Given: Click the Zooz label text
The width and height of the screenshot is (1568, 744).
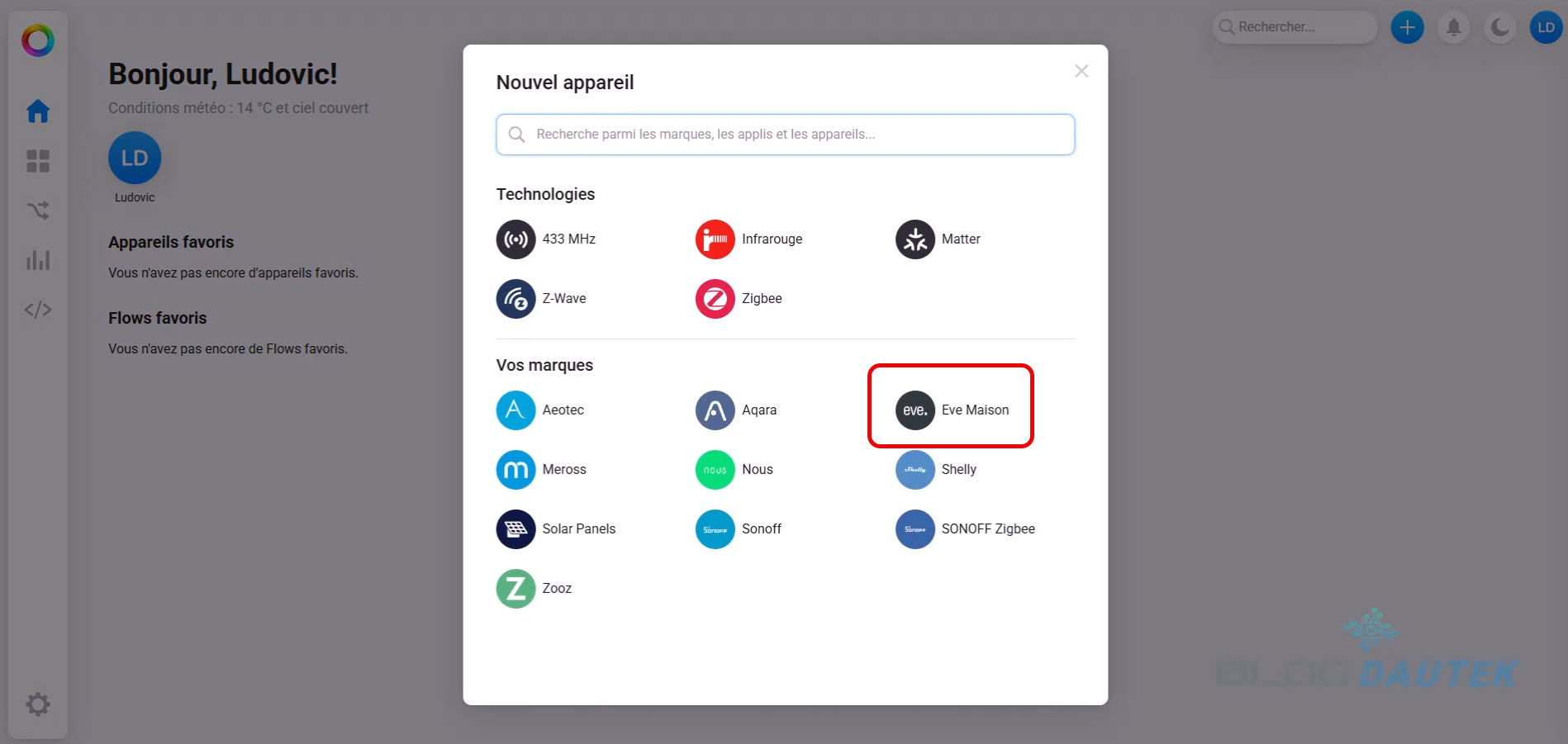Looking at the screenshot, I should 557,589.
